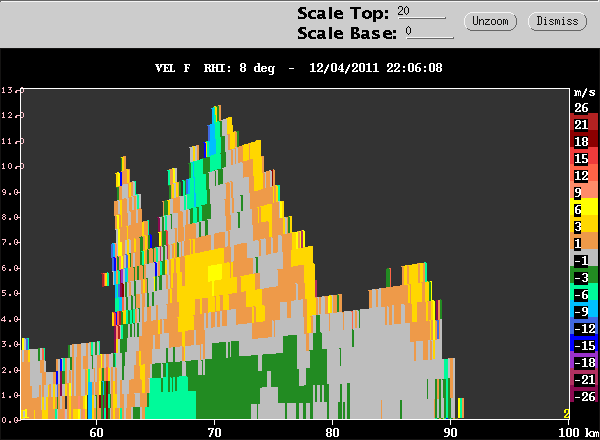Viewport: 600px width, 440px height.
Task: Select the Scale Base input field
Action: (x=429, y=32)
